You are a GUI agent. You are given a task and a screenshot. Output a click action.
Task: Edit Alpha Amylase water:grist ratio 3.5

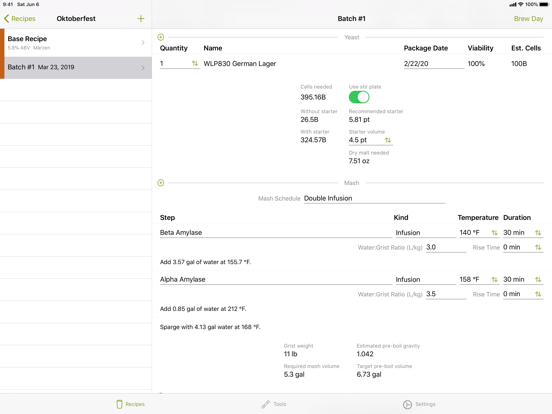click(x=446, y=294)
